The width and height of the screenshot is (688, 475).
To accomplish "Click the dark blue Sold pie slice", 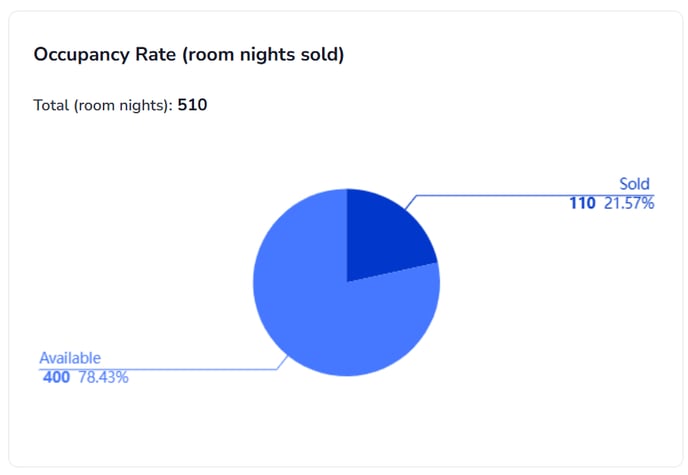I will pyautogui.click(x=383, y=237).
